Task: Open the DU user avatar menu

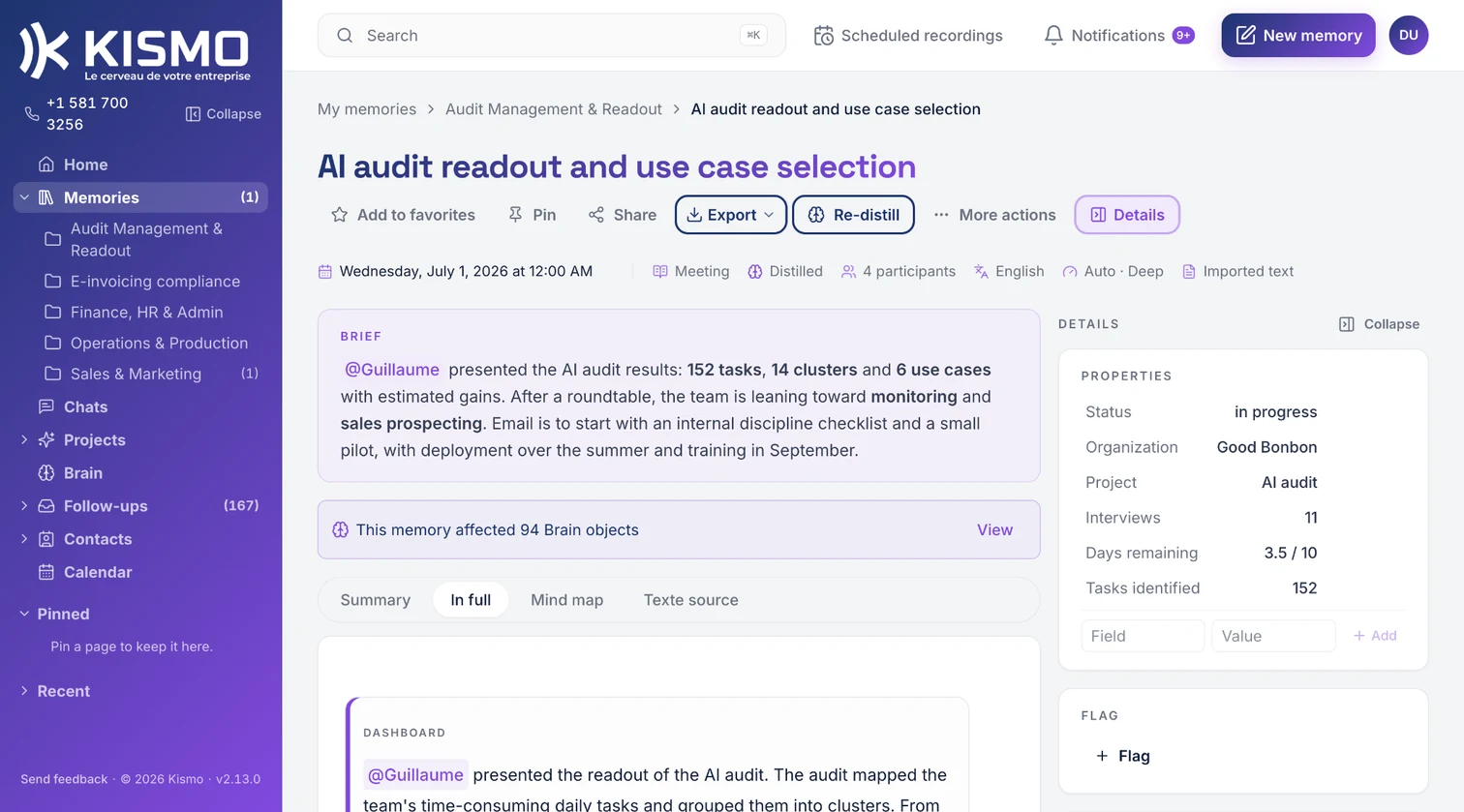Action: tap(1409, 36)
